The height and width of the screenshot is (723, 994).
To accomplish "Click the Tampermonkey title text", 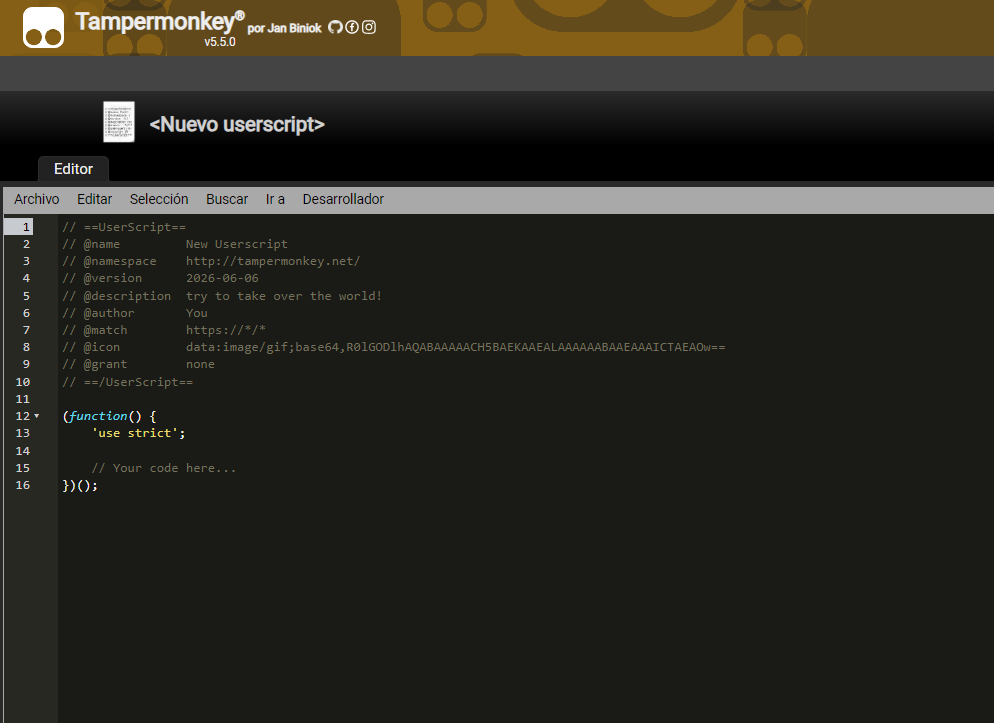I will 160,22.
